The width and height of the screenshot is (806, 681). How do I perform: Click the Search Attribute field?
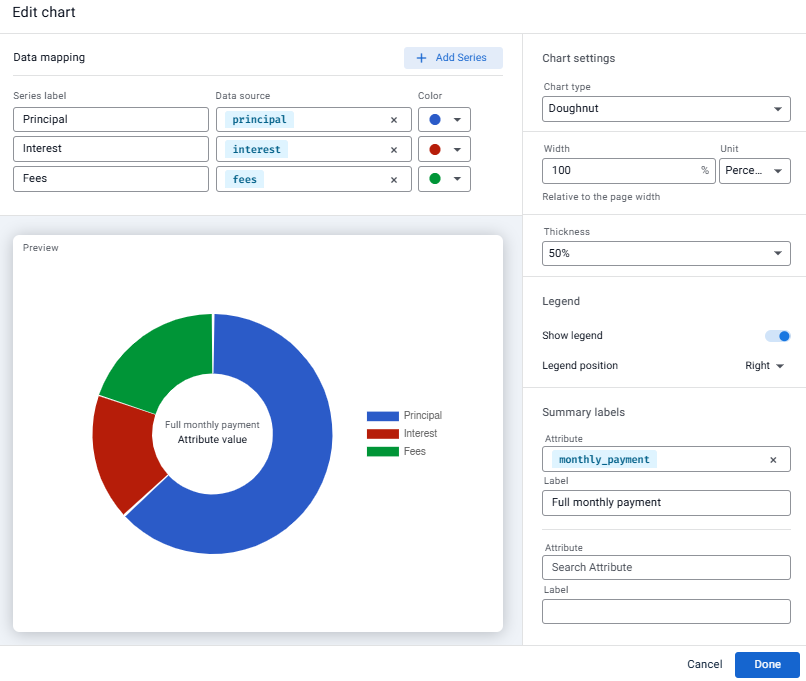(666, 567)
